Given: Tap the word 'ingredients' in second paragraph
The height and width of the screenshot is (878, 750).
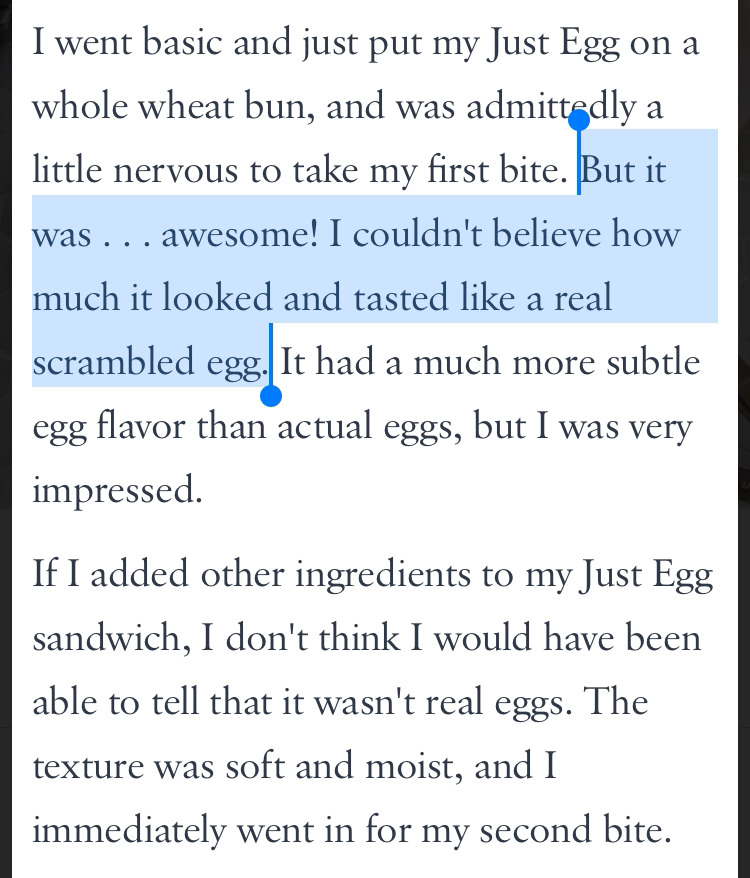Looking at the screenshot, I should click(x=383, y=575).
